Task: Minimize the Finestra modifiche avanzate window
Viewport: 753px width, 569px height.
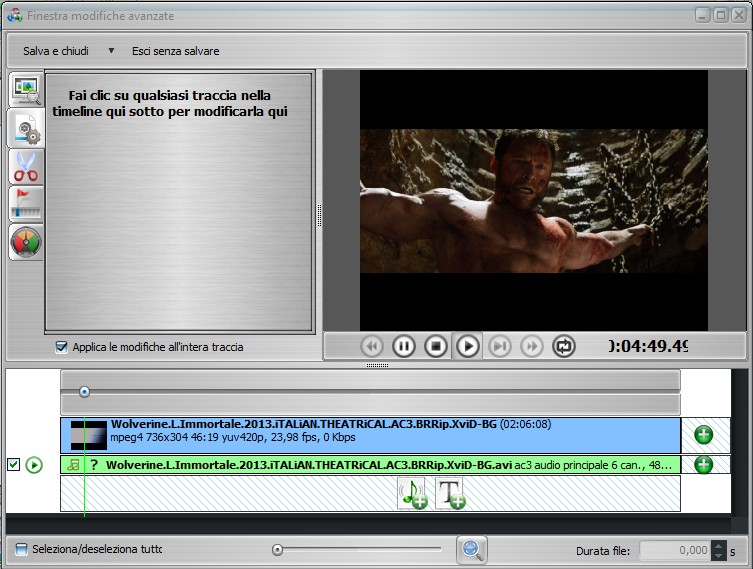Action: pyautogui.click(x=703, y=15)
